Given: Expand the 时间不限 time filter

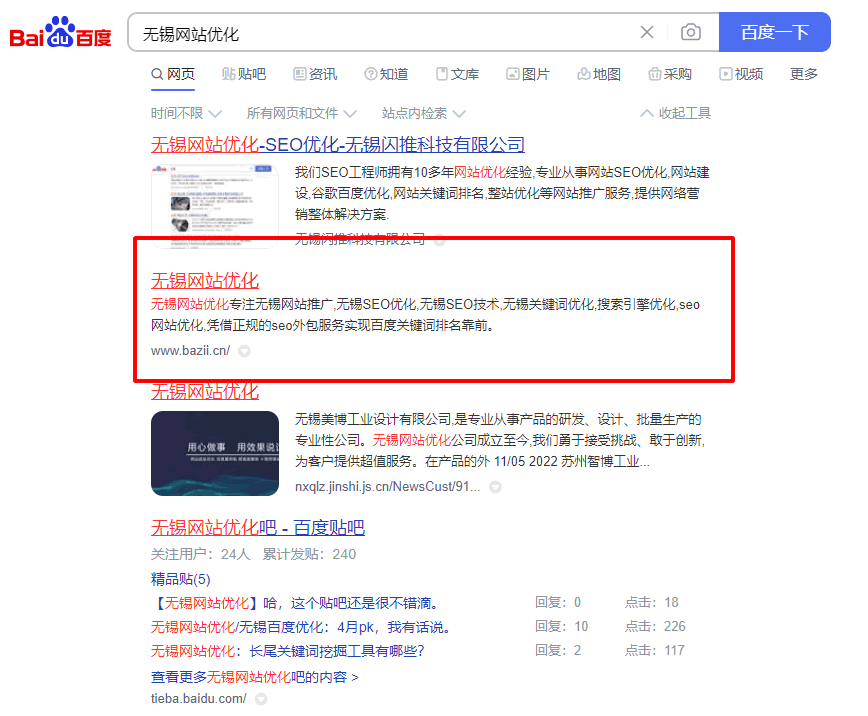Looking at the screenshot, I should (x=187, y=114).
